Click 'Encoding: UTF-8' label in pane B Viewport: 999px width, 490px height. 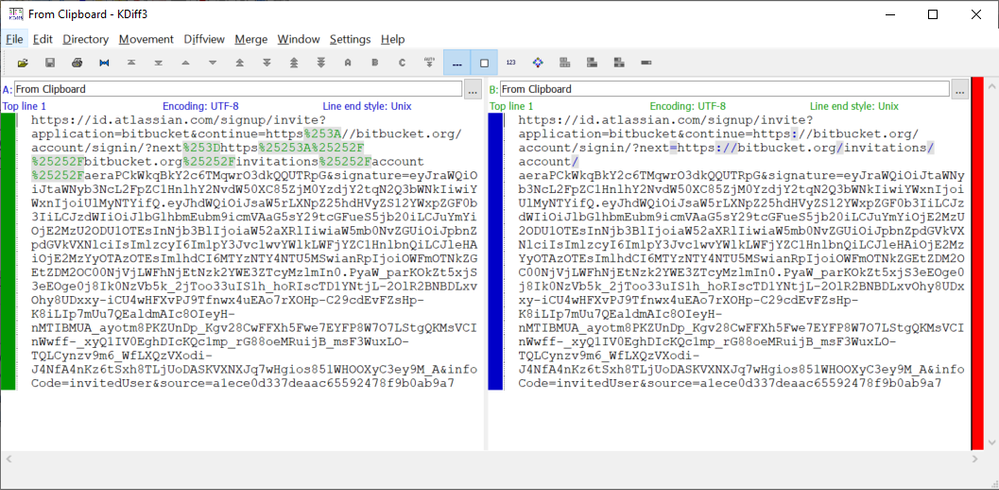pyautogui.click(x=687, y=106)
